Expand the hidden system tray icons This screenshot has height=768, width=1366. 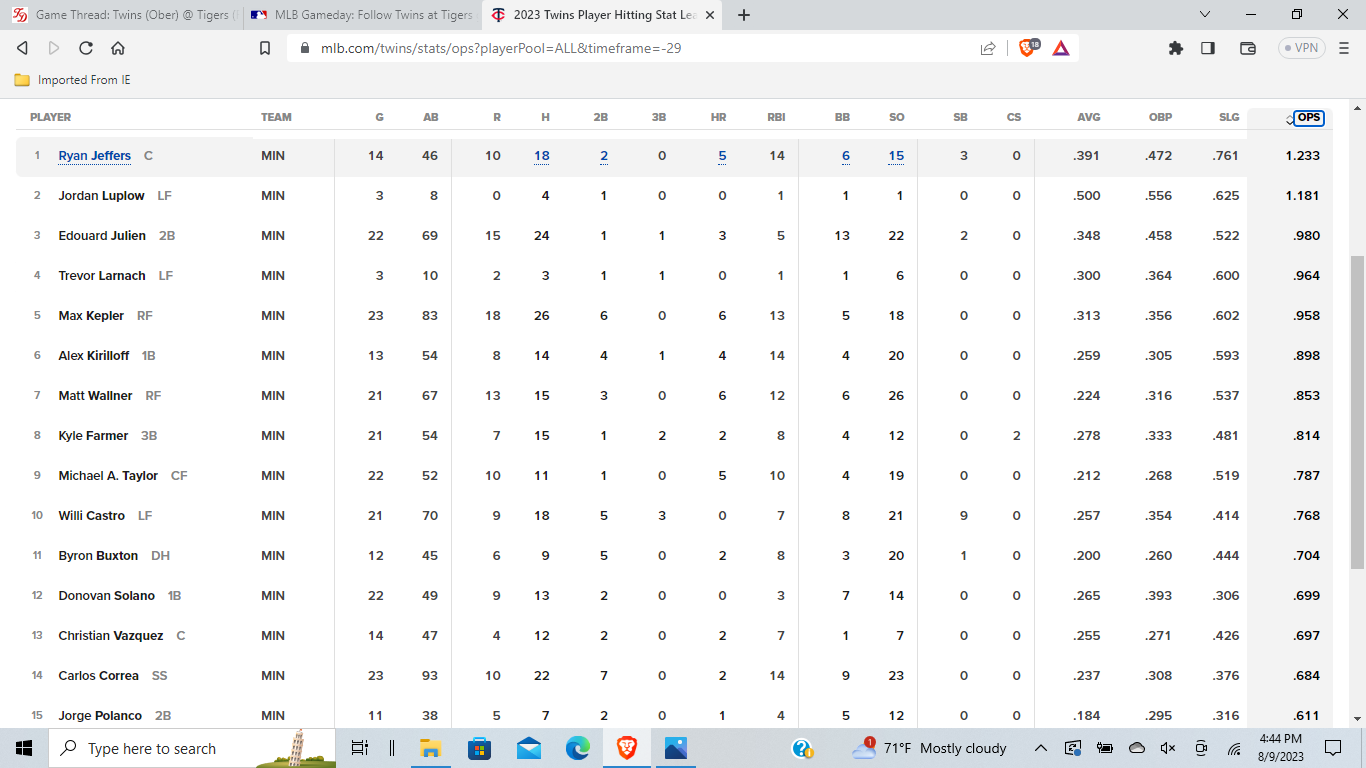click(x=1040, y=748)
